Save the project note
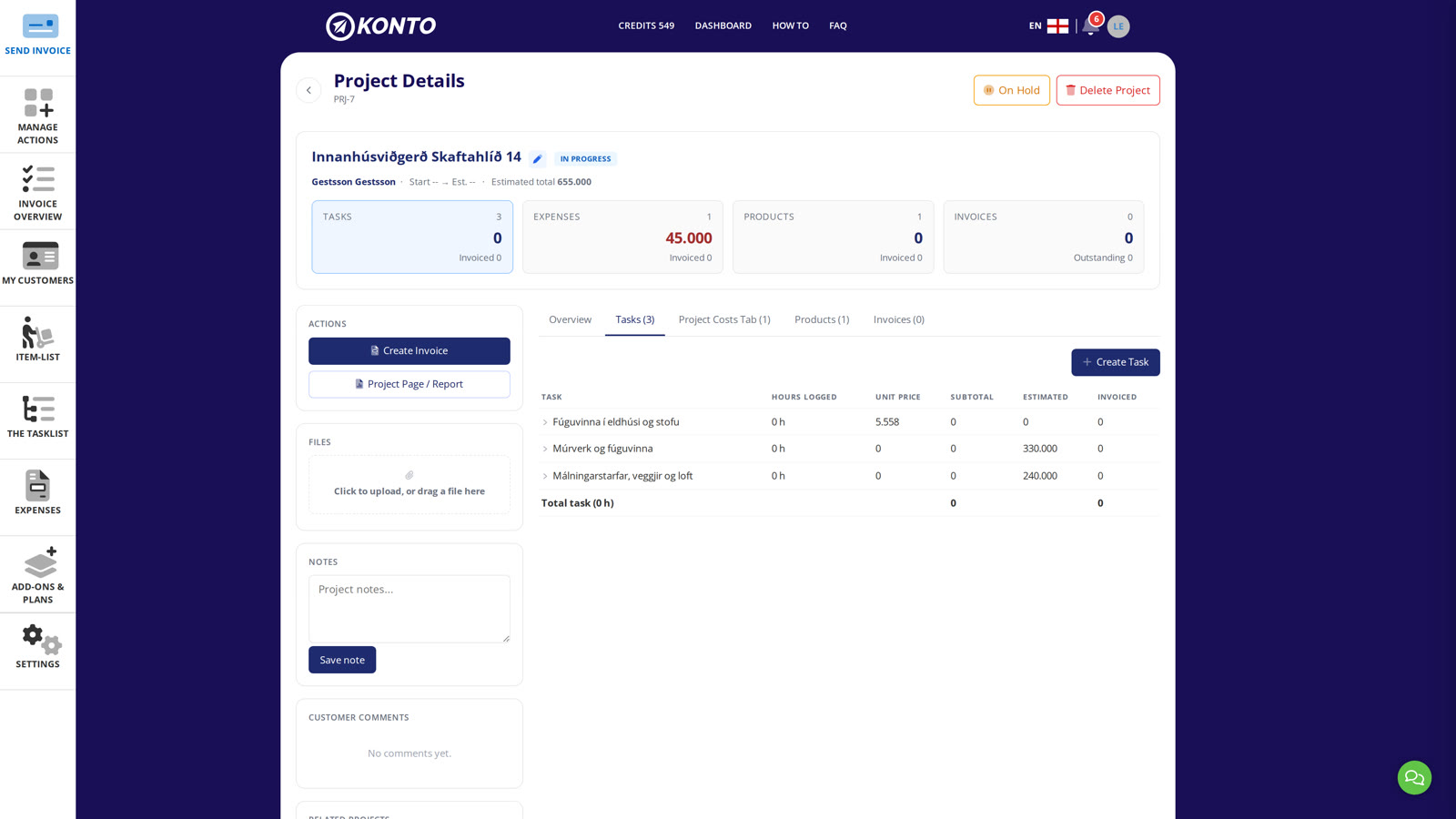 point(342,660)
